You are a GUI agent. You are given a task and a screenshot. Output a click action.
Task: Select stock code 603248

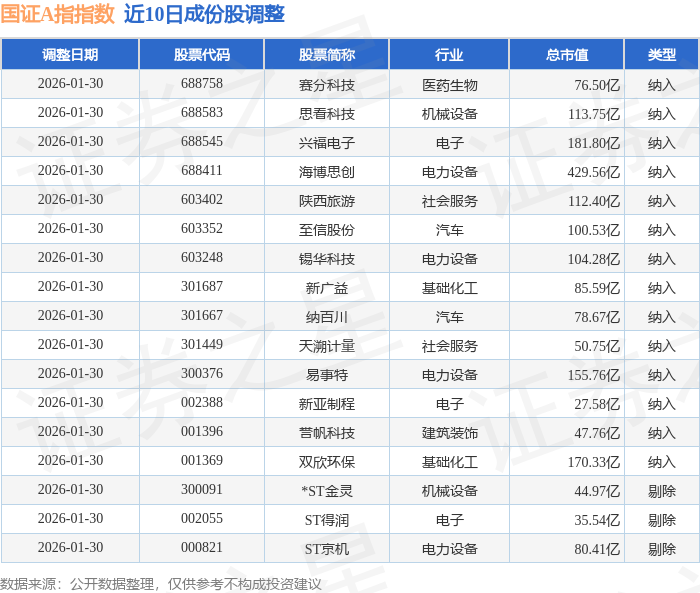pos(202,258)
